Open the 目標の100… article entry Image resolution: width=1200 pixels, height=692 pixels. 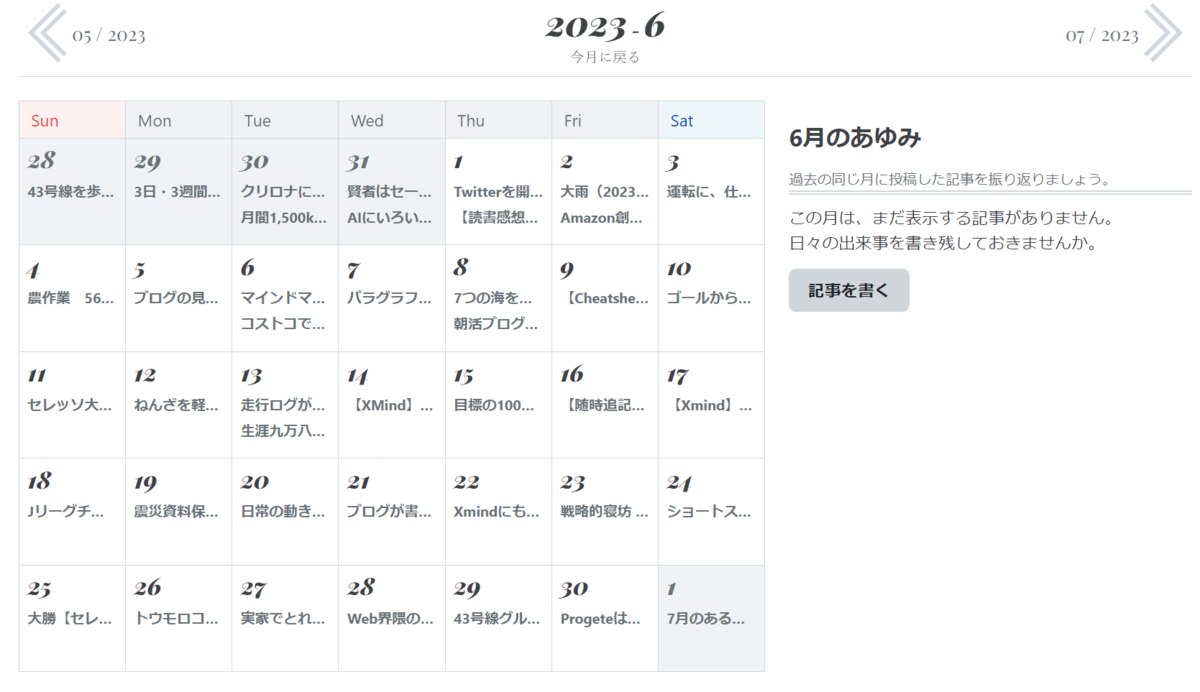pyautogui.click(x=496, y=405)
